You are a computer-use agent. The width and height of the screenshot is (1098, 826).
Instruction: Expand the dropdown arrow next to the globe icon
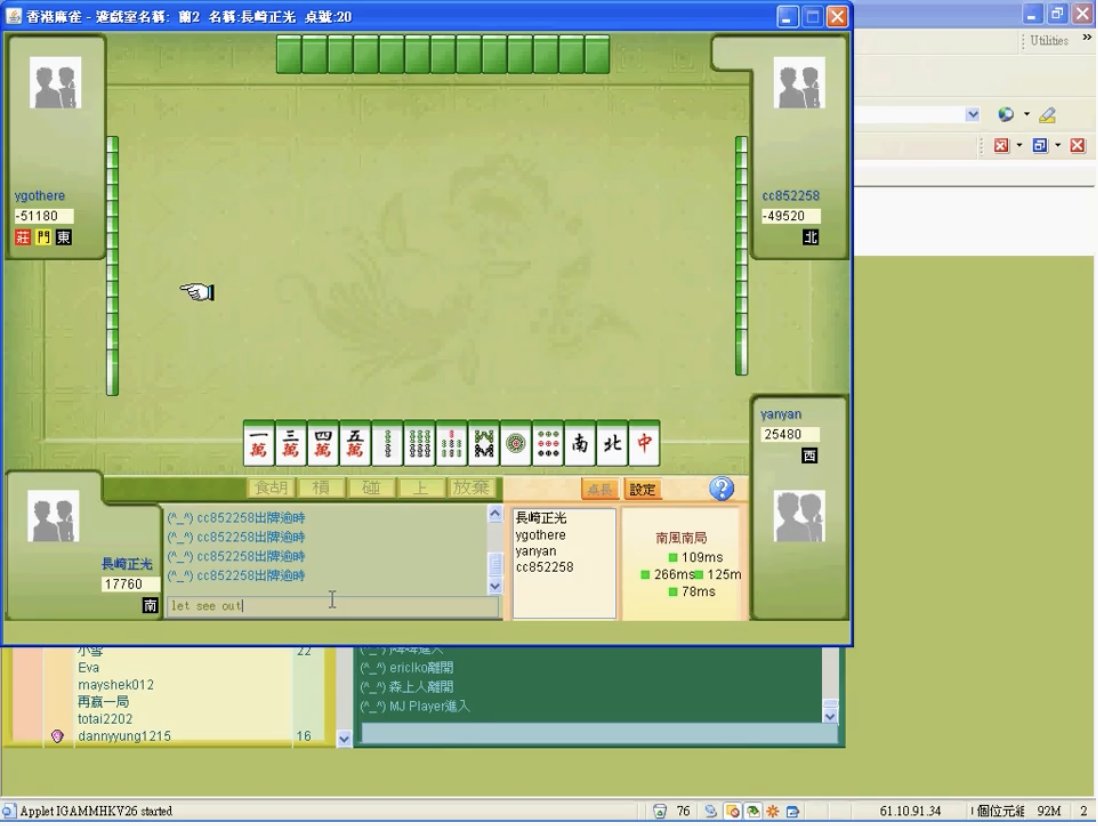[x=1027, y=114]
